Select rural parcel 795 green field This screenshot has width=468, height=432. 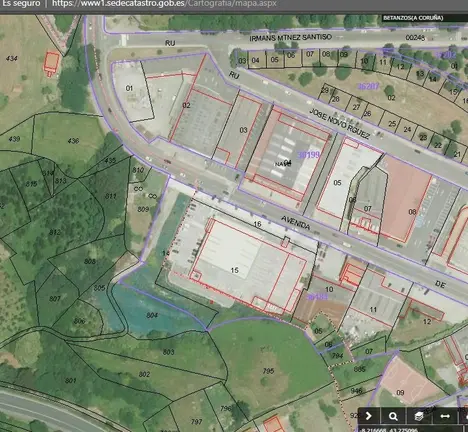pyautogui.click(x=268, y=371)
